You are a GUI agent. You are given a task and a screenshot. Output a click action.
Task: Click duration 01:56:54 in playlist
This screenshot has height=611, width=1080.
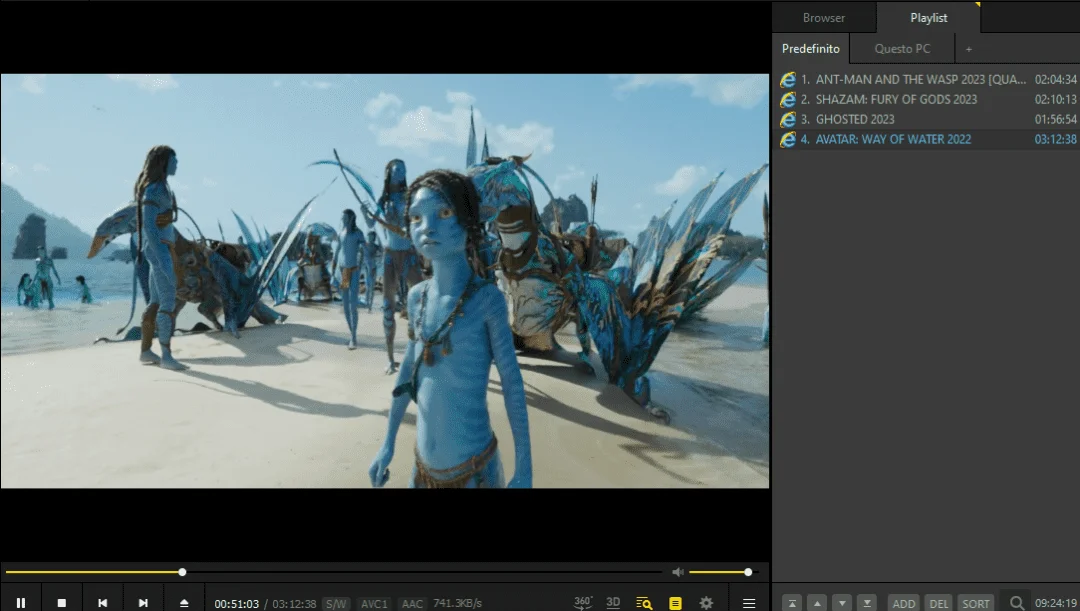(x=1055, y=119)
